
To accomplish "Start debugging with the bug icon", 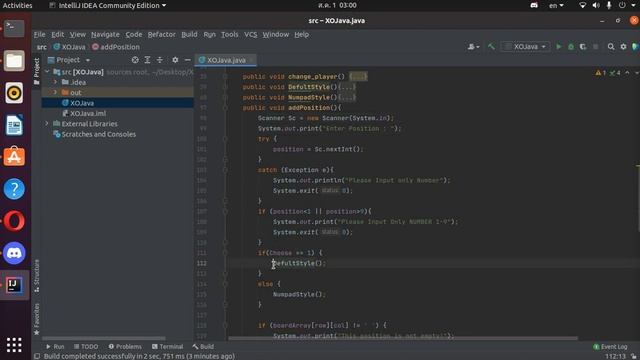I will tap(571, 47).
